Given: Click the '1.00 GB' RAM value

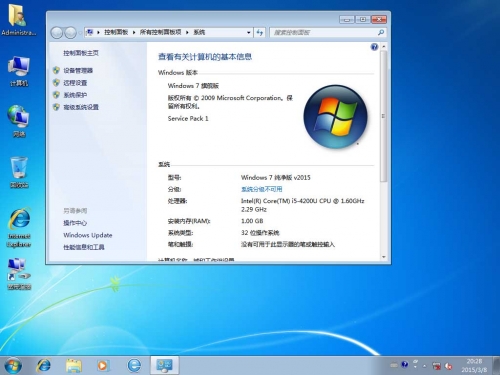Looking at the screenshot, I should pos(252,221).
